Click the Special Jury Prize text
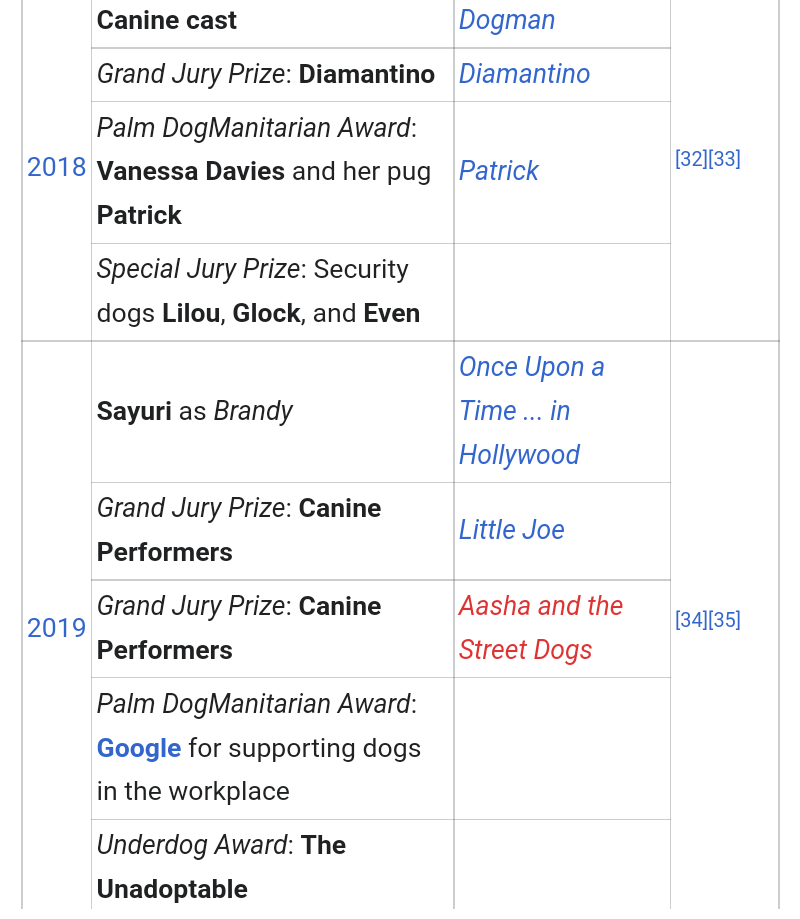The width and height of the screenshot is (800, 919). pos(198,269)
